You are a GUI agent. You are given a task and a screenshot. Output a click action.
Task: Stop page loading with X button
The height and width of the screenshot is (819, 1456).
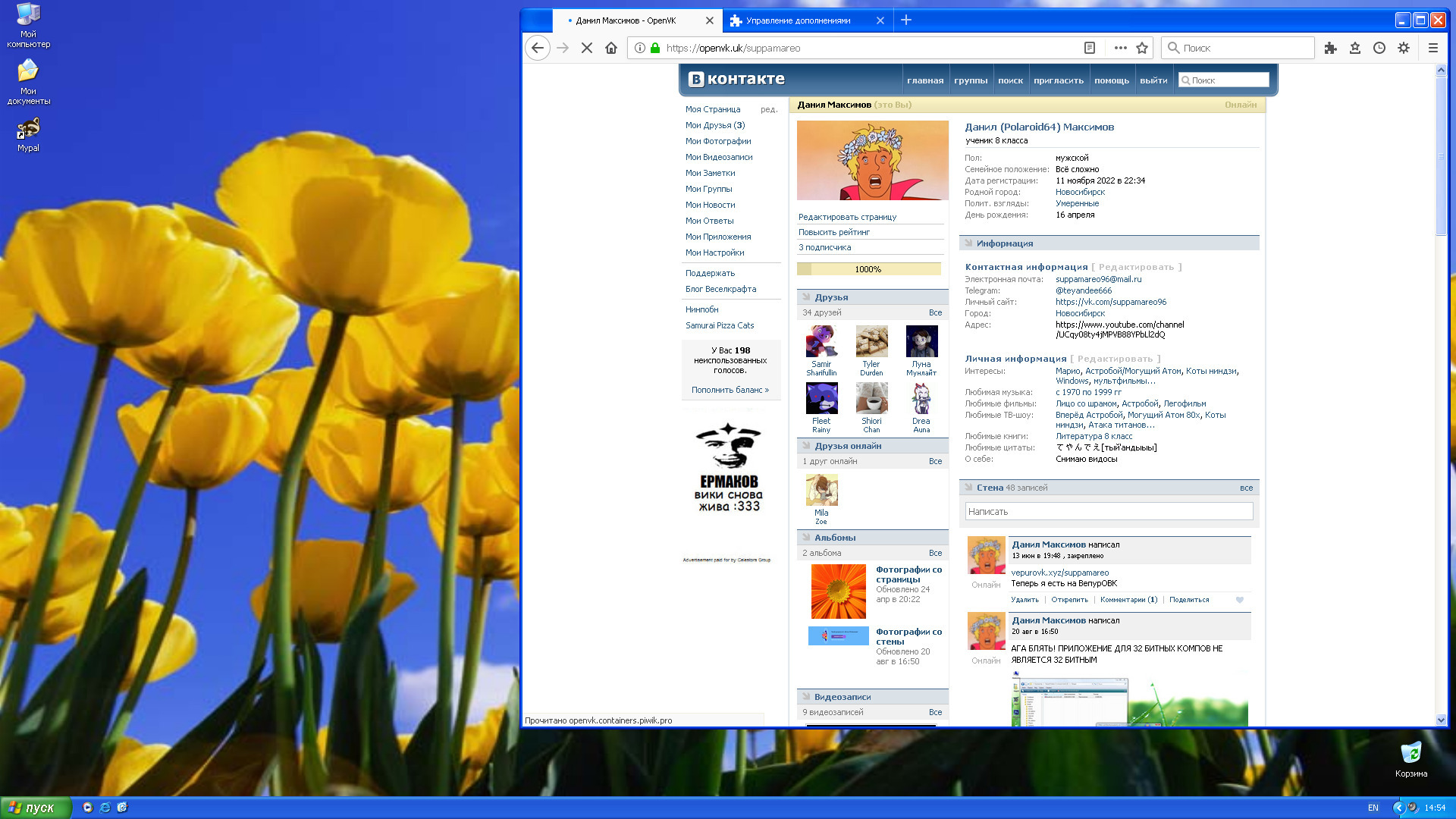point(586,48)
